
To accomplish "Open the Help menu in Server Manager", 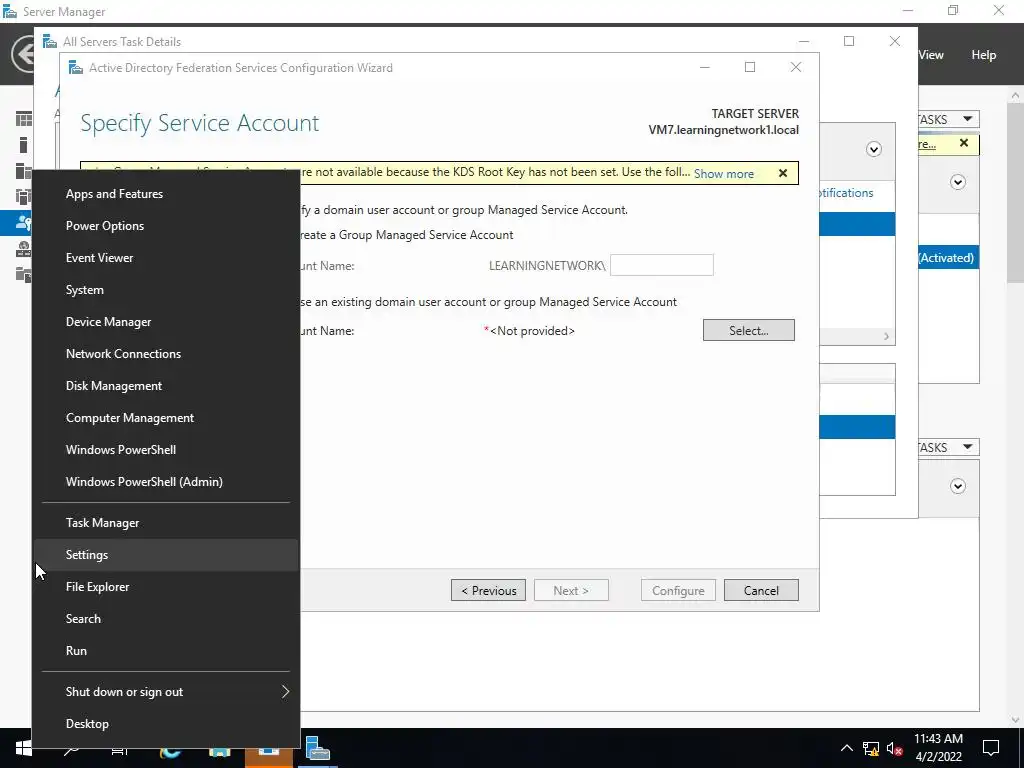I will (984, 55).
